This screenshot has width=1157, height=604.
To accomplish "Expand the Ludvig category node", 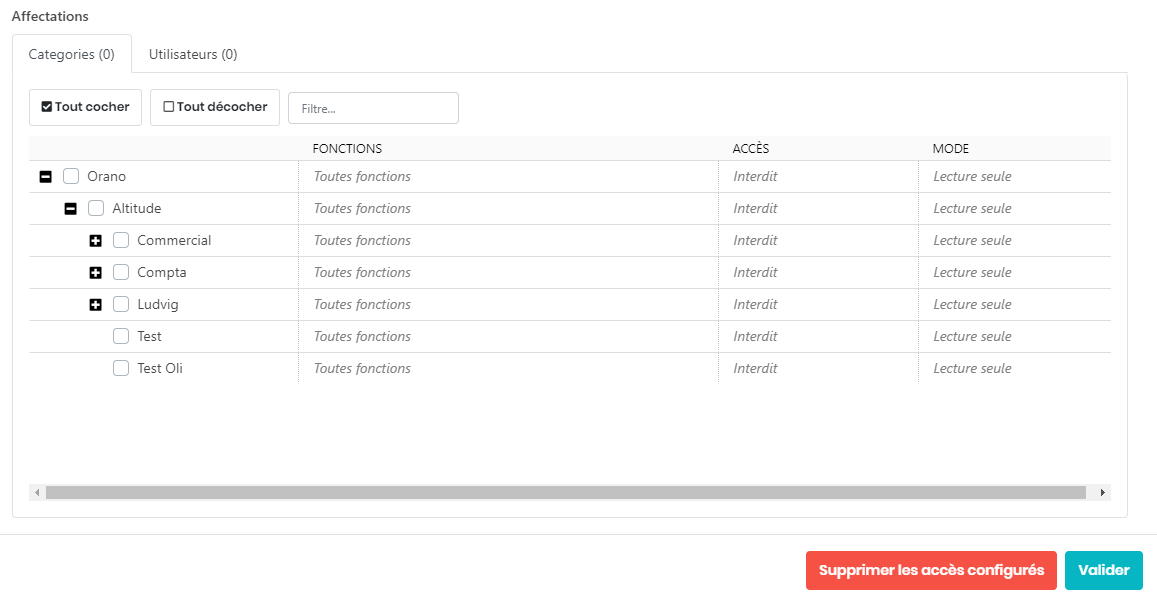I will point(96,305).
